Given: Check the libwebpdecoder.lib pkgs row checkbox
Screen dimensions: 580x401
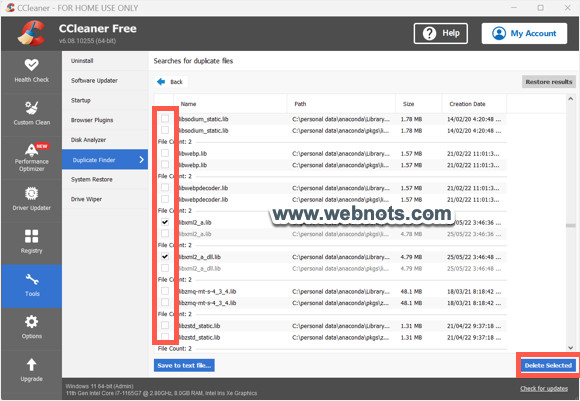Looking at the screenshot, I should pyautogui.click(x=165, y=199).
